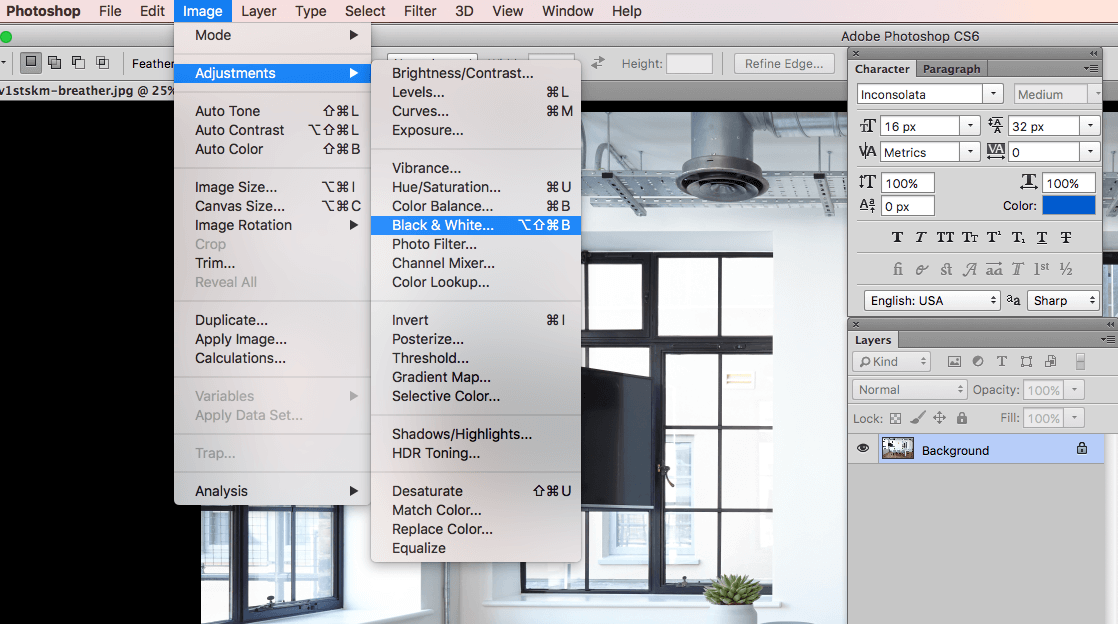Toggle Superscript text style
1118x624 pixels.
(994, 237)
